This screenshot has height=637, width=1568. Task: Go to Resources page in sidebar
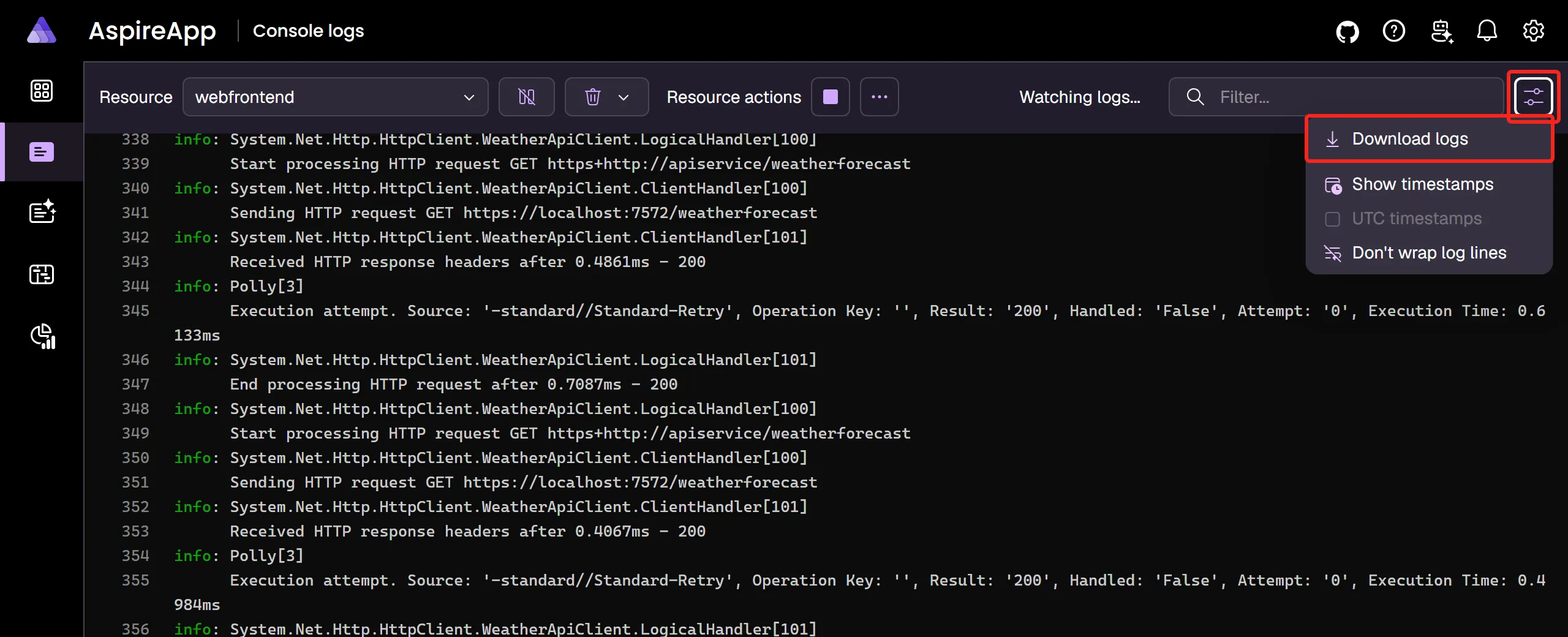42,91
